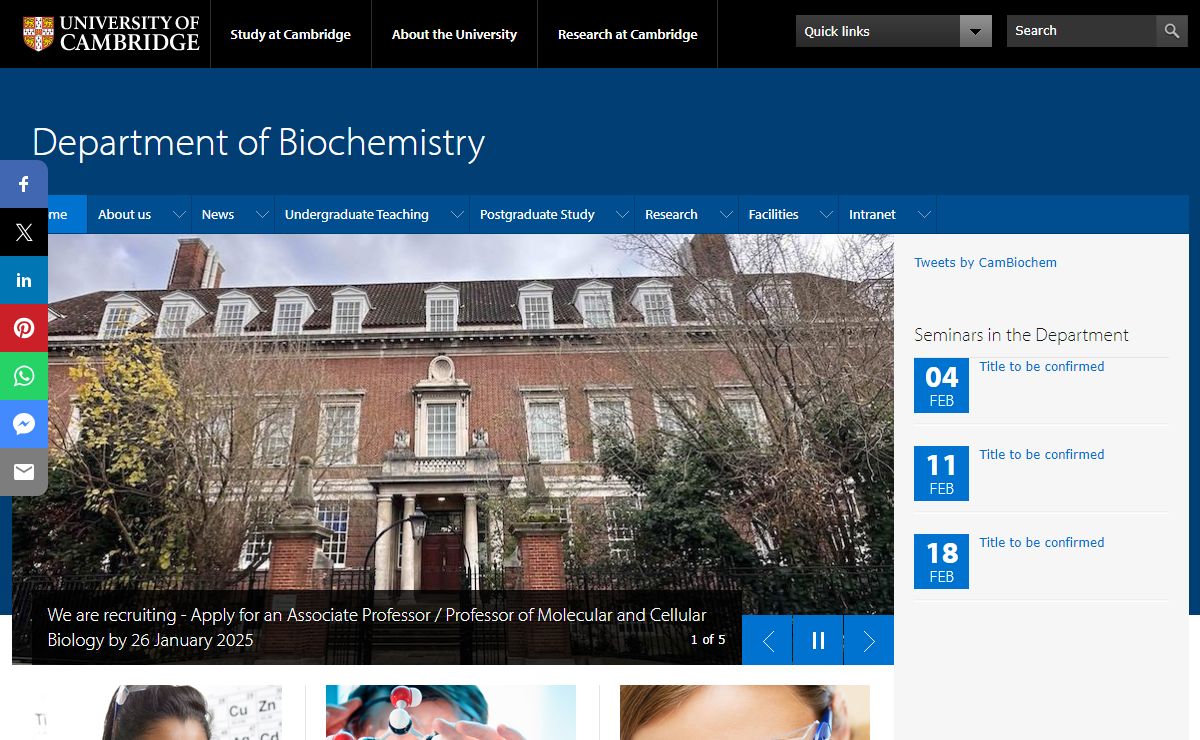Open Undergraduate Teaching nav item
The image size is (1200, 740).
point(357,214)
